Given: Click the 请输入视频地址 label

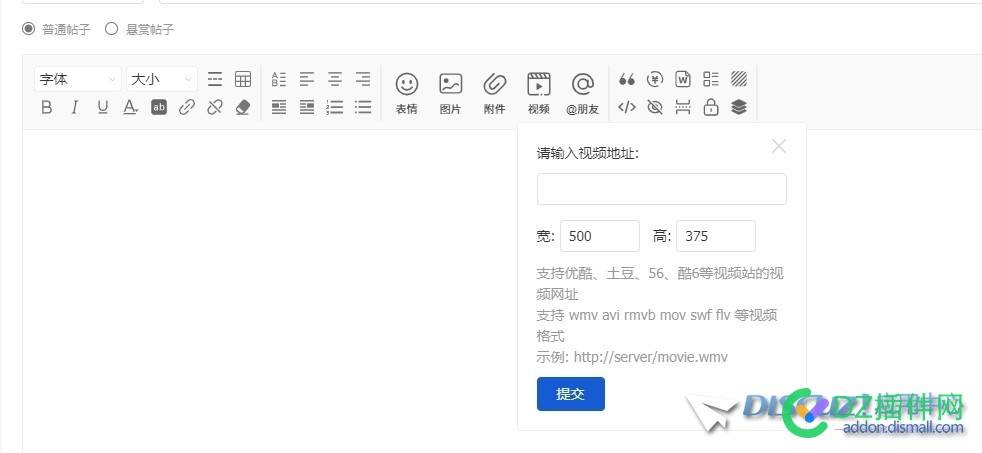Looking at the screenshot, I should (x=587, y=154).
